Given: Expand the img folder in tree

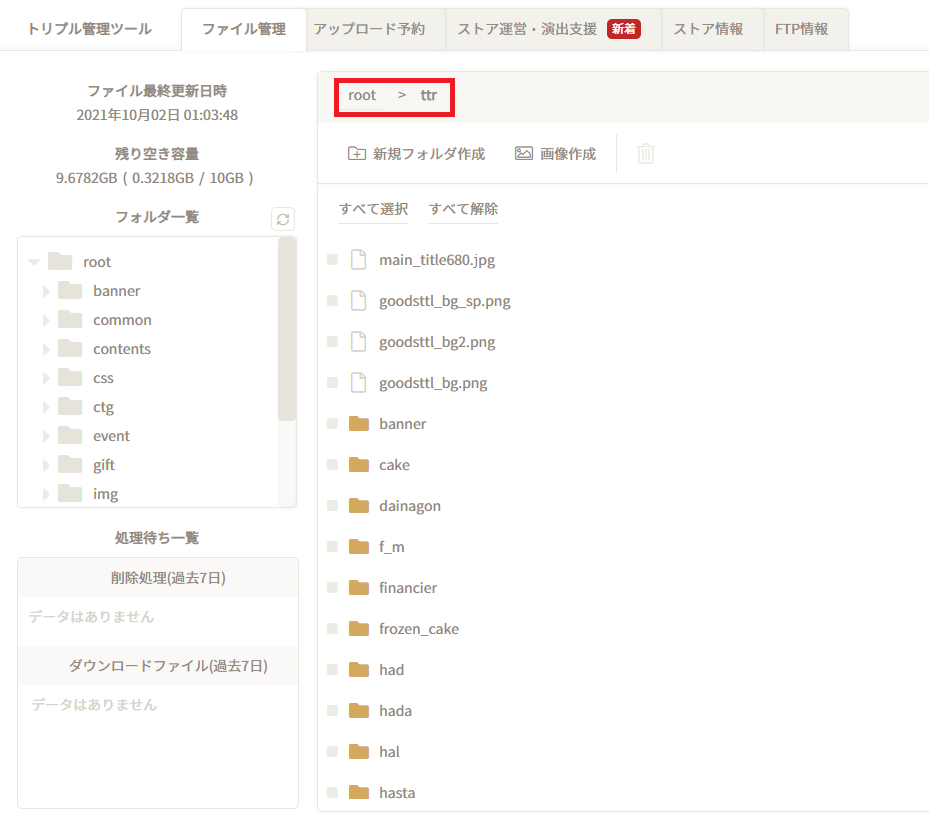Looking at the screenshot, I should (x=46, y=494).
